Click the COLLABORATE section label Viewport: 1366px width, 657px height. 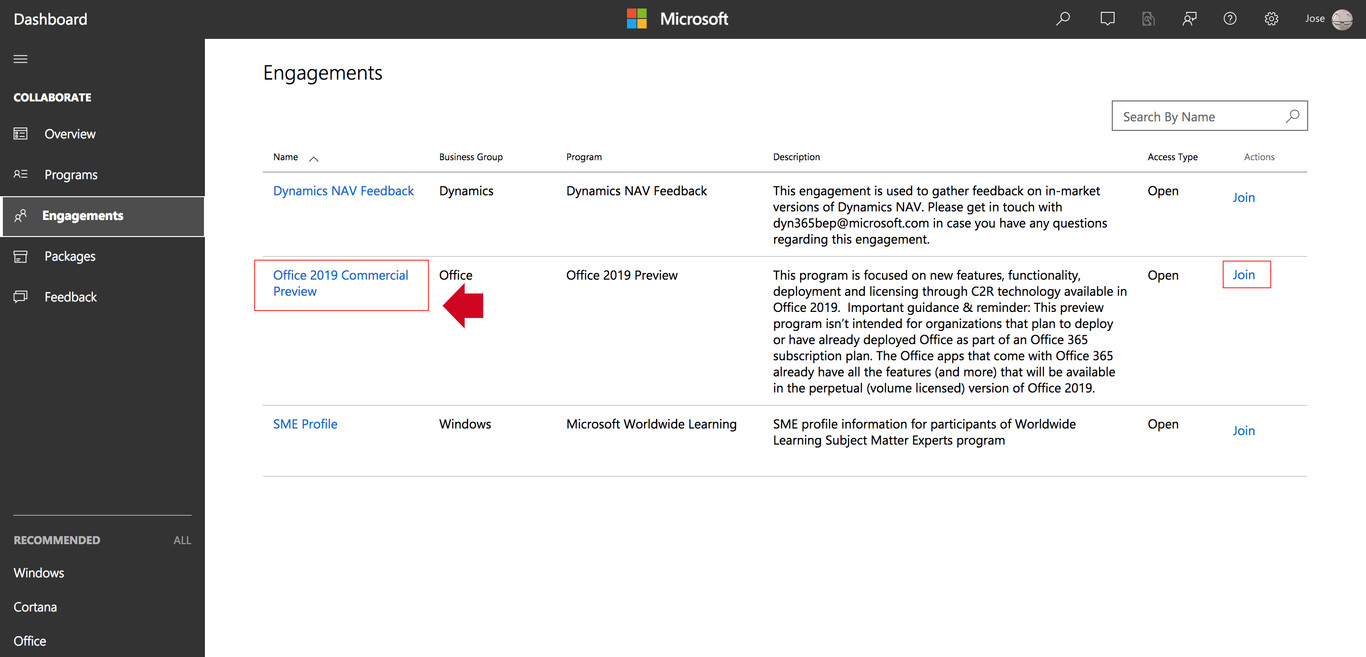[52, 97]
